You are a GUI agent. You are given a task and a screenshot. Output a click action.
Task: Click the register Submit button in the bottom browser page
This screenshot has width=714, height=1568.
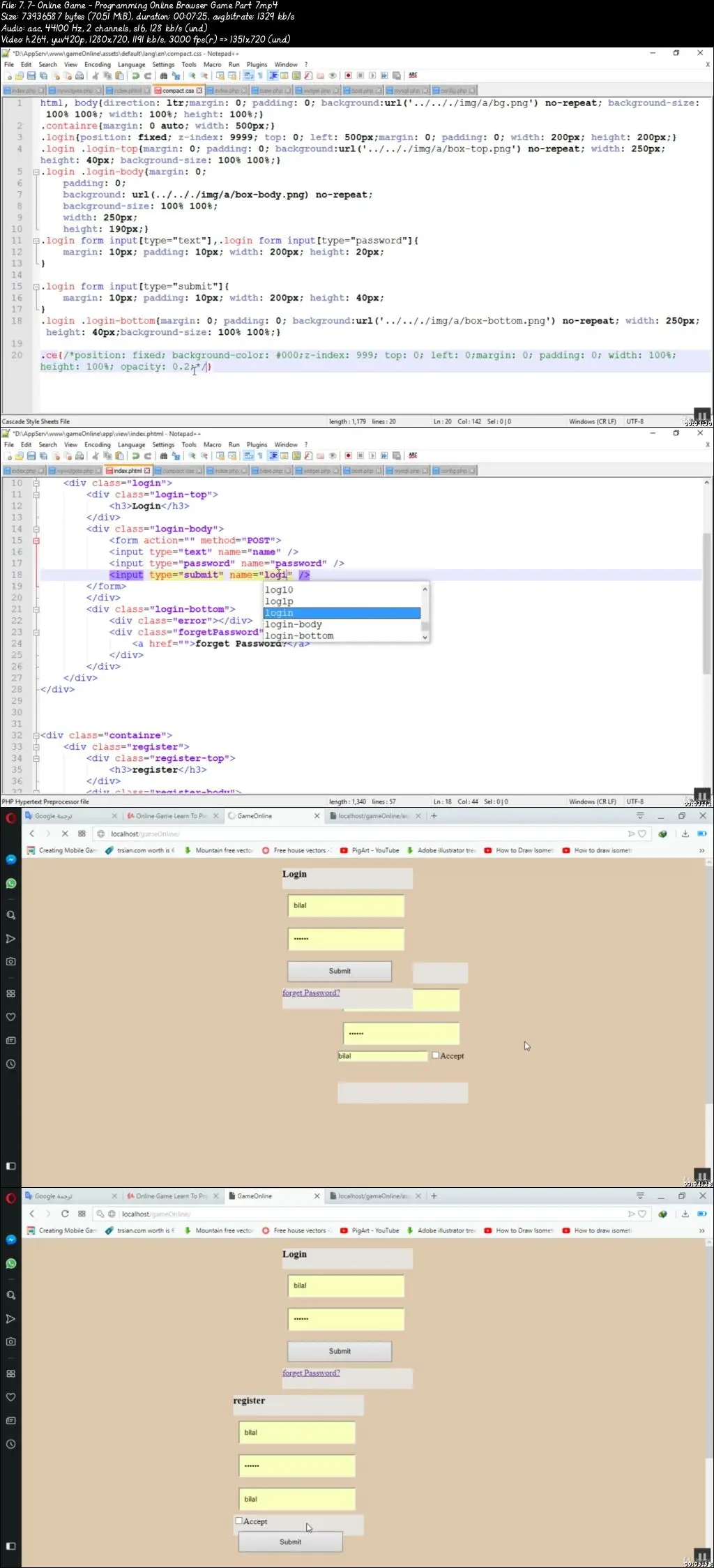pyautogui.click(x=290, y=1541)
